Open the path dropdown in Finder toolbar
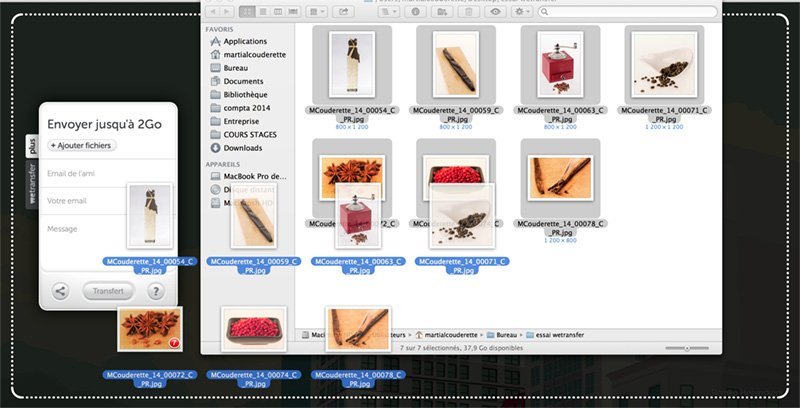The width and height of the screenshot is (800, 408). pyautogui.click(x=388, y=11)
